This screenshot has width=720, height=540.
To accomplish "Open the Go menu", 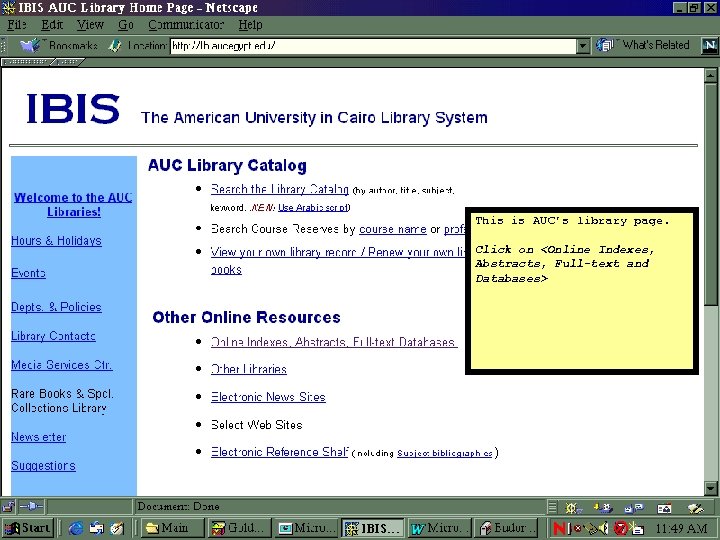I will tap(126, 25).
